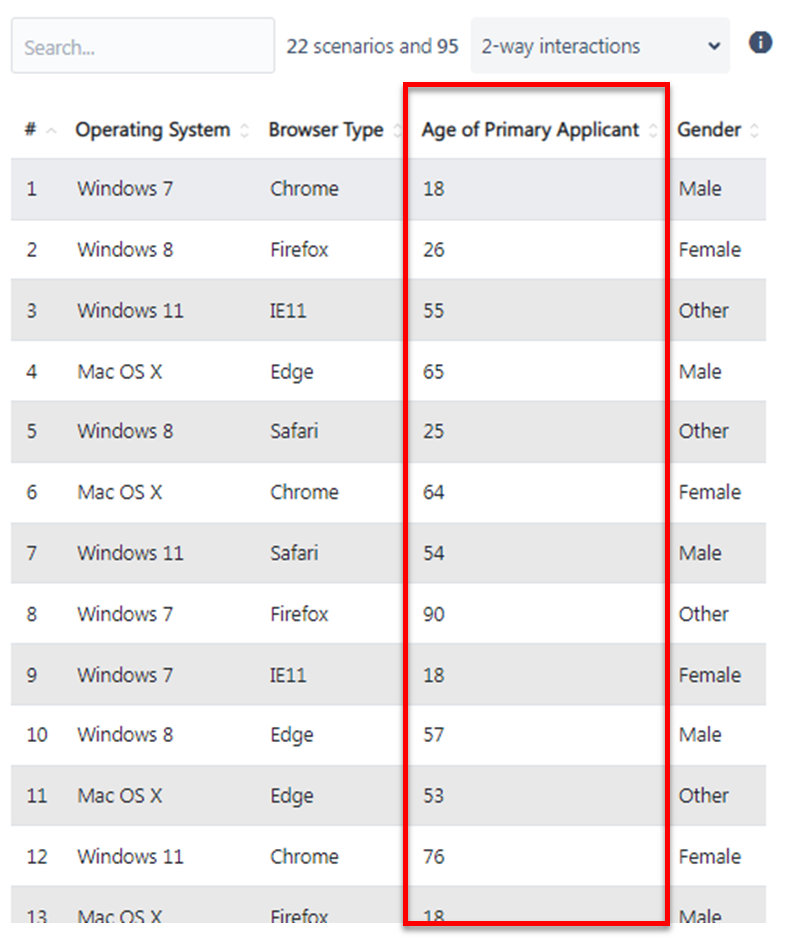The width and height of the screenshot is (788, 939).
Task: Click the age 65 cell in row 4
Action: pyautogui.click(x=434, y=371)
